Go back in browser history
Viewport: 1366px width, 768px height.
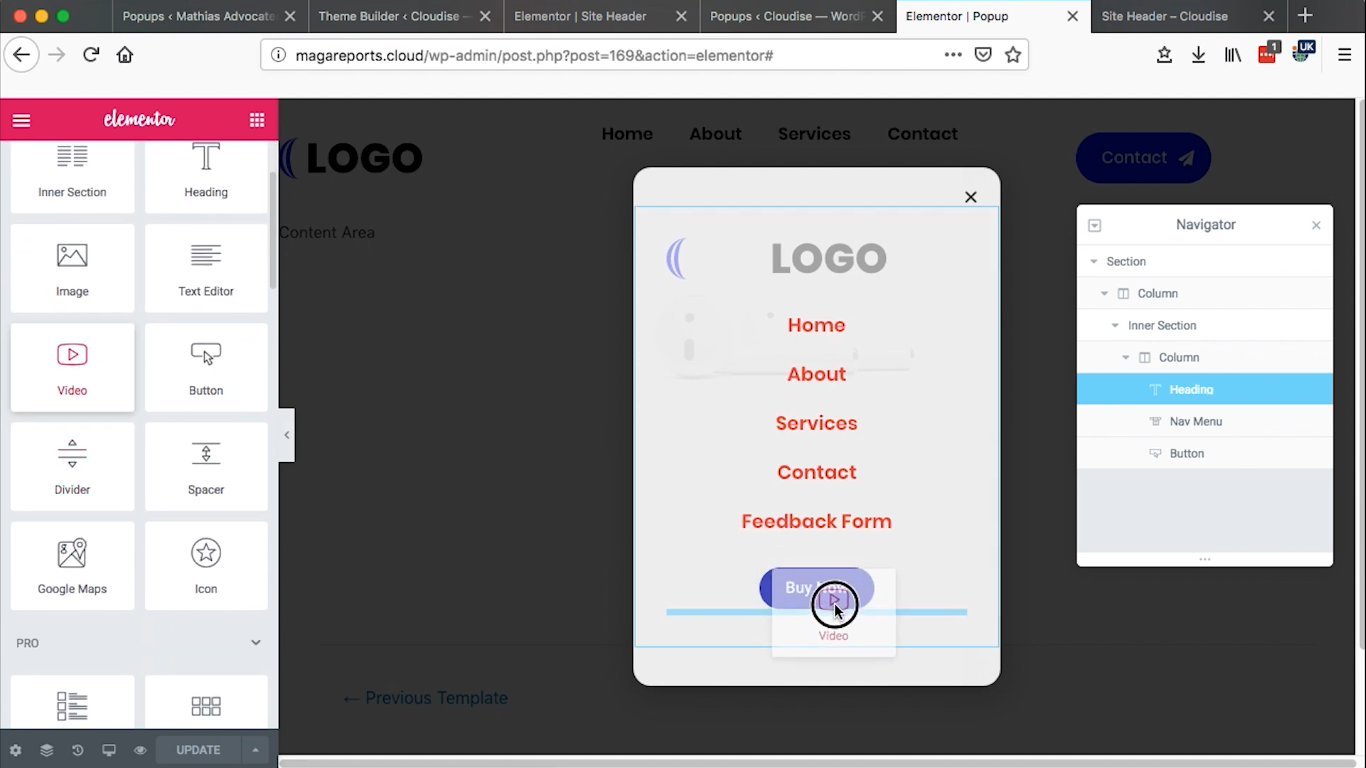(22, 55)
